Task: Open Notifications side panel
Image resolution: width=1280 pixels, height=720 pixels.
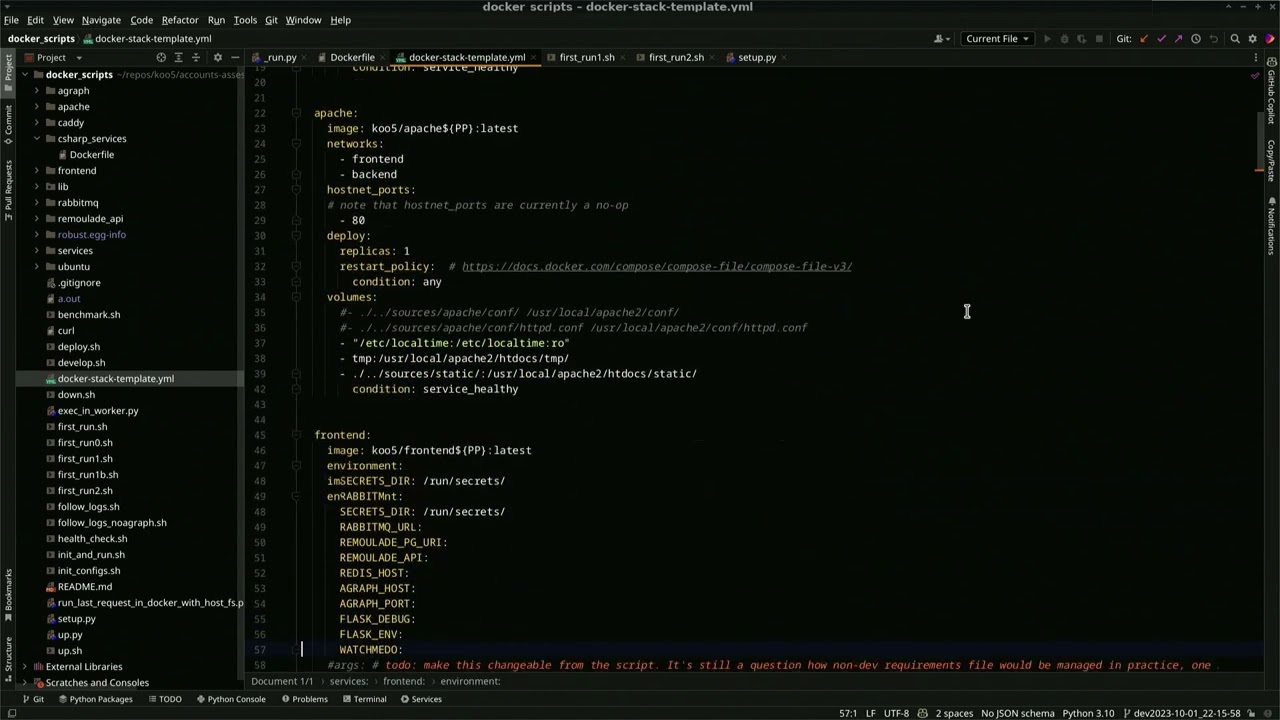Action: click(x=1271, y=226)
